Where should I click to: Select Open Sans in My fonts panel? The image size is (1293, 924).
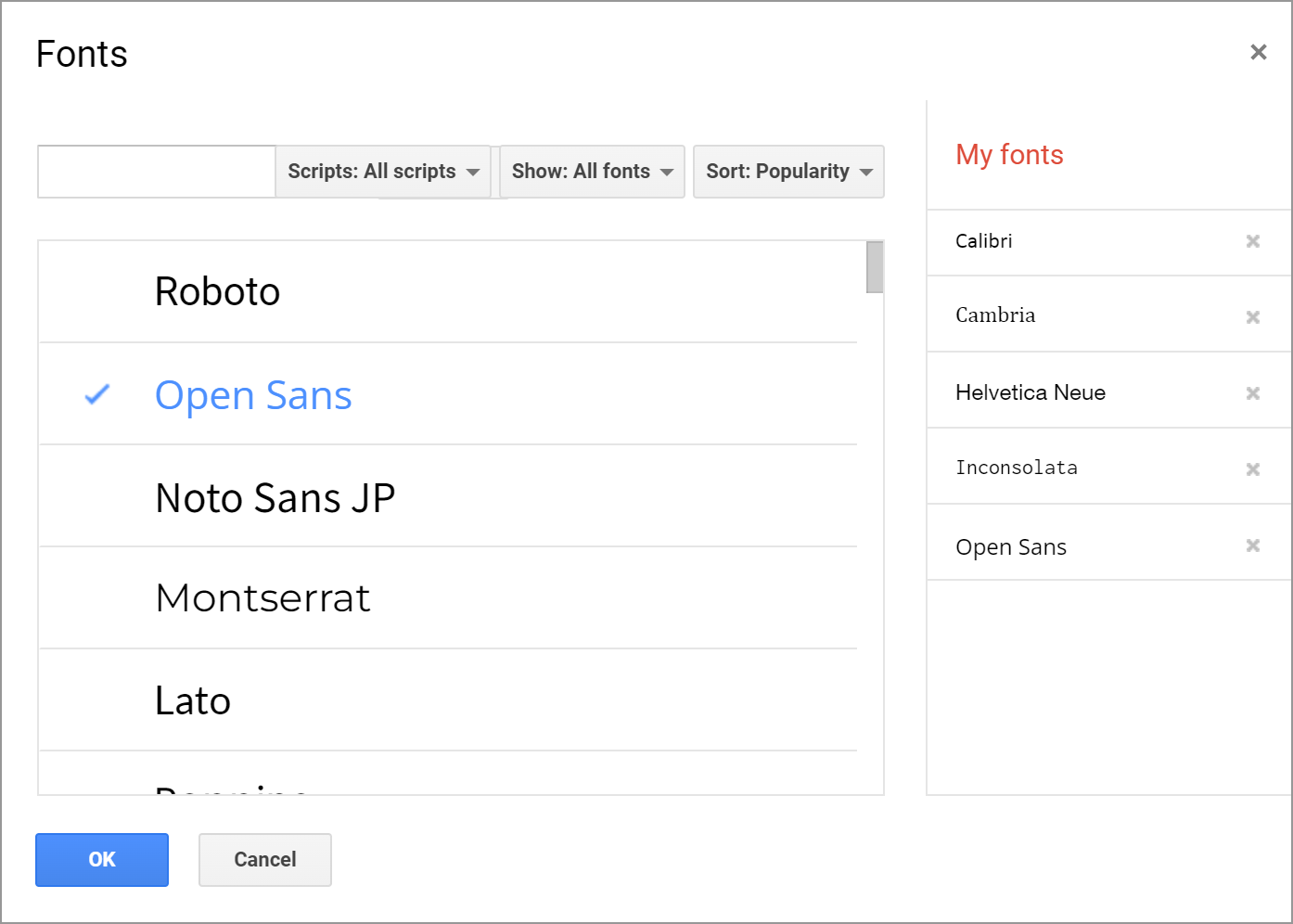click(x=1109, y=544)
